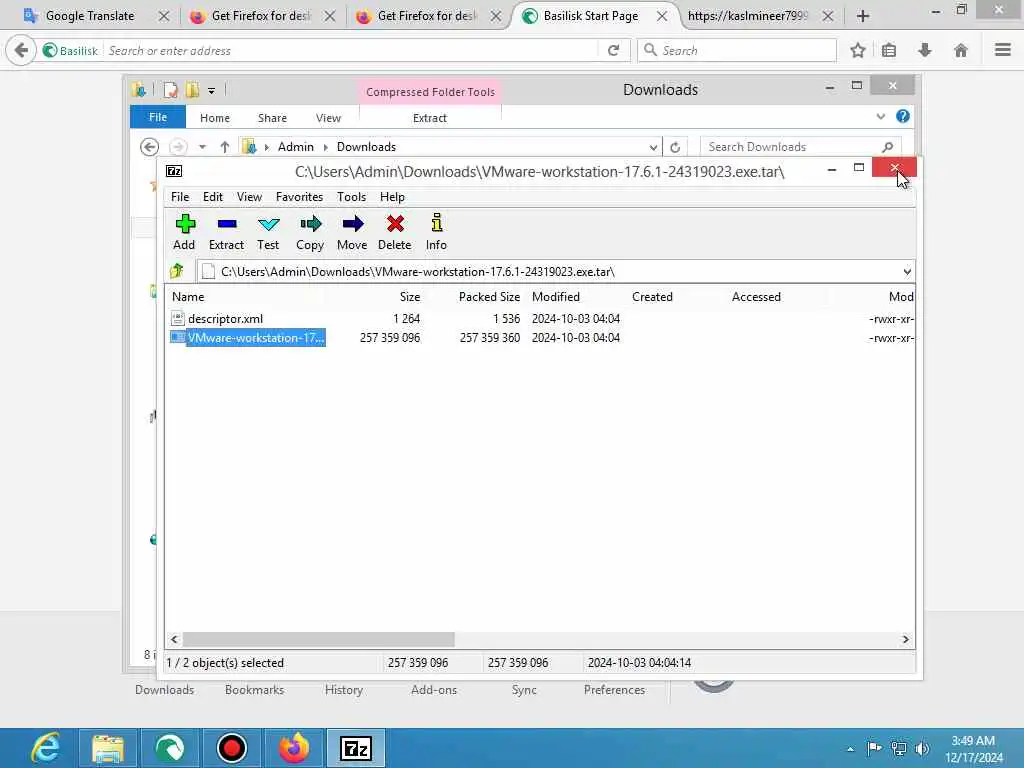The image size is (1024, 768).
Task: Open Explorer recent locations dropdown arrow
Action: (202, 147)
